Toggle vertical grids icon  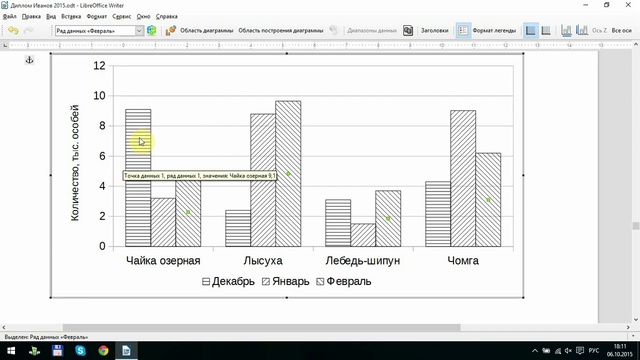click(x=546, y=30)
